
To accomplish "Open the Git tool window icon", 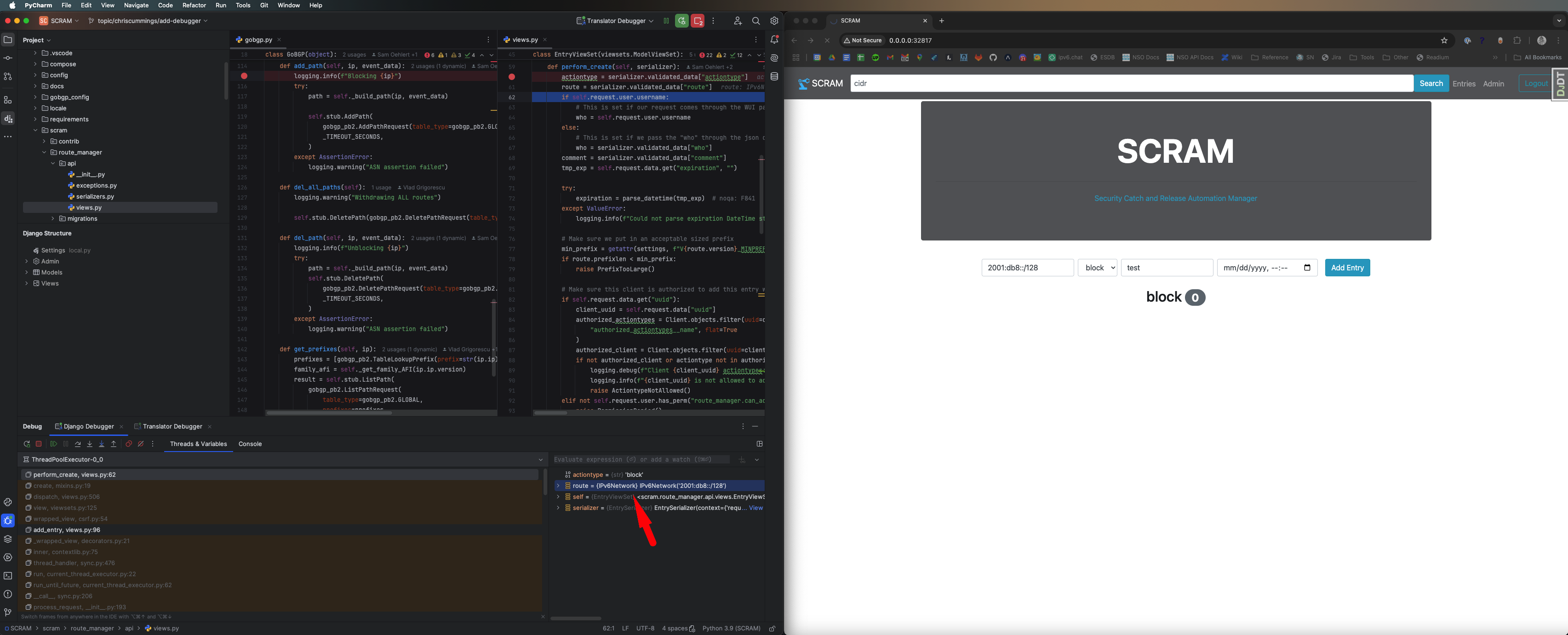I will tap(8, 612).
